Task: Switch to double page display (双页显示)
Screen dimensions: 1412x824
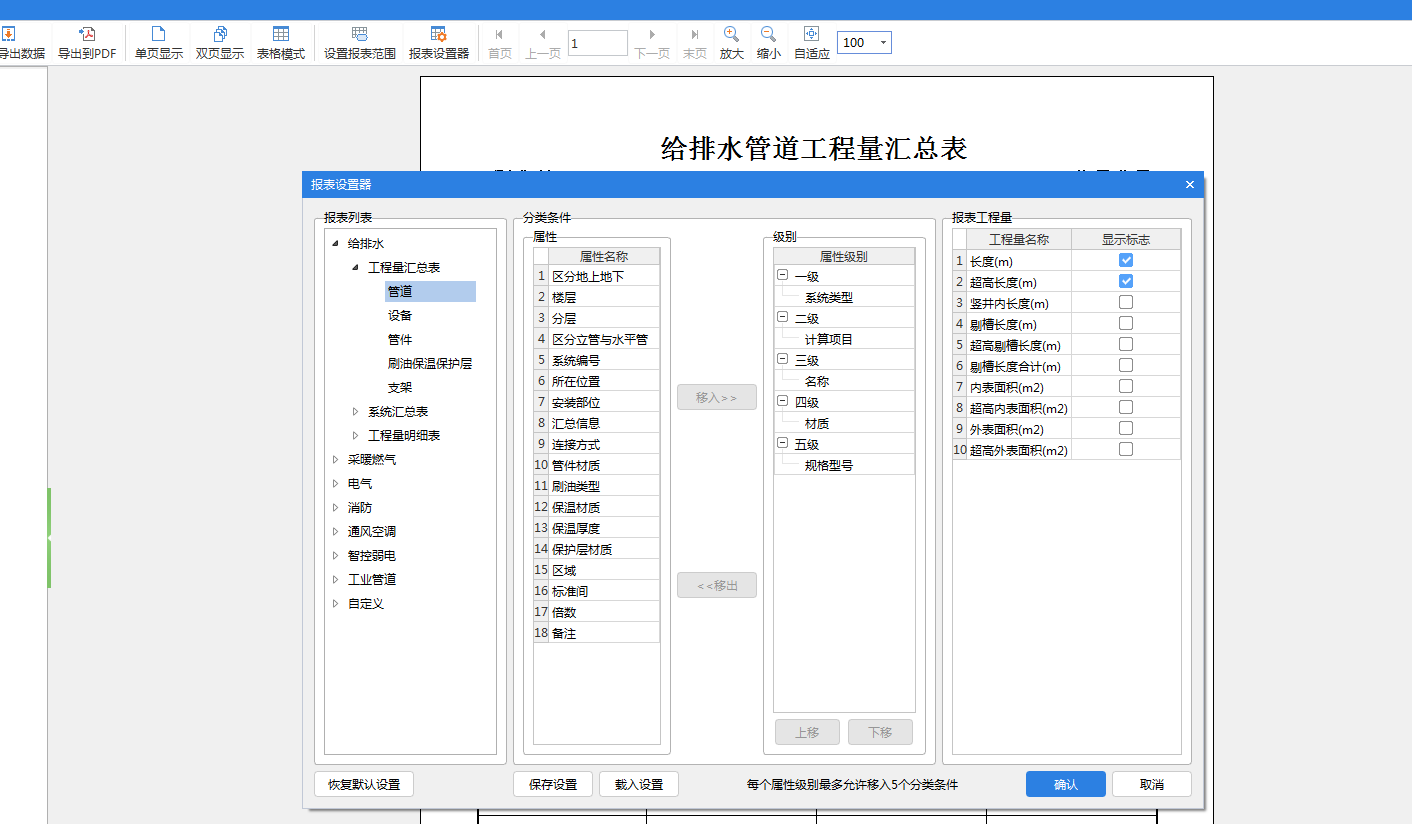Action: click(x=220, y=43)
